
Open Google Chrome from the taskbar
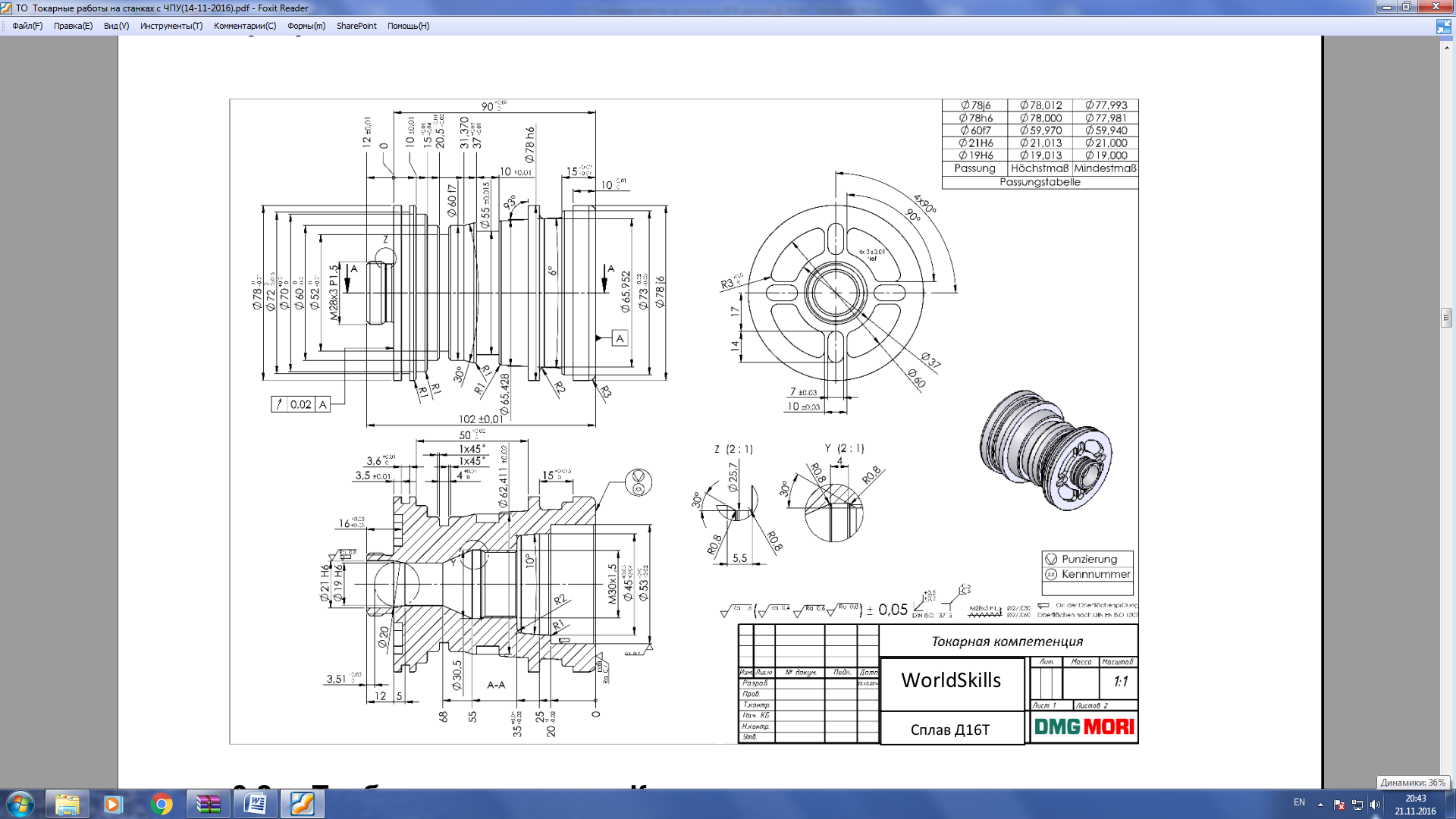(x=161, y=804)
